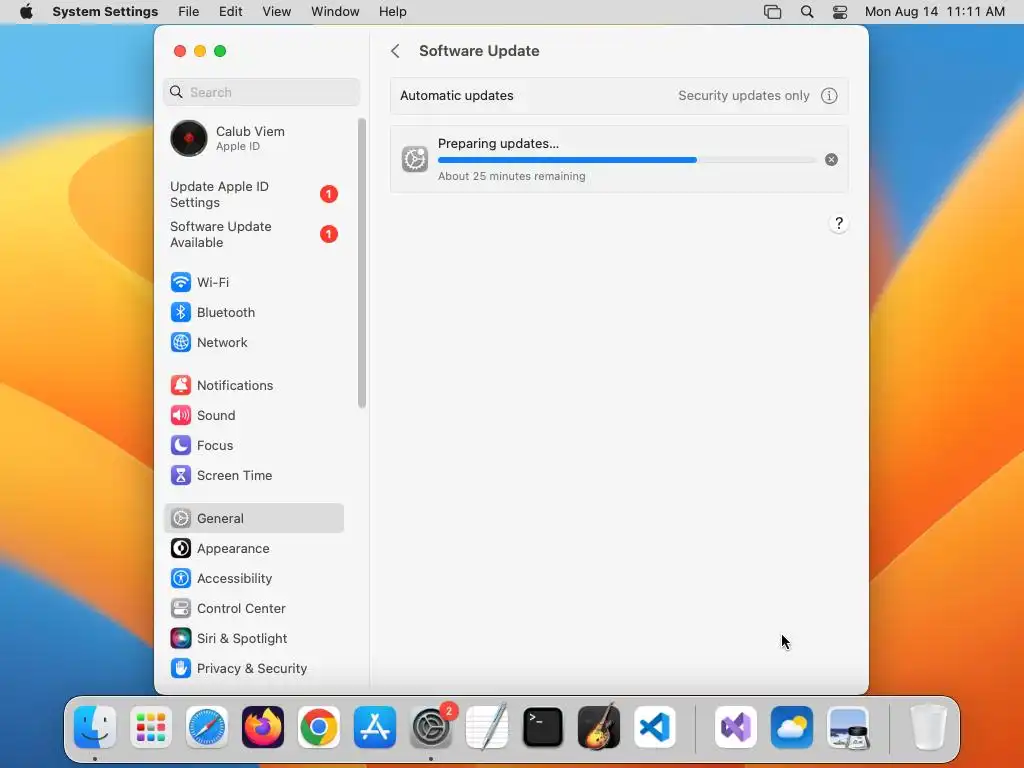Open Trash in the Dock
The height and width of the screenshot is (768, 1024).
tap(928, 727)
